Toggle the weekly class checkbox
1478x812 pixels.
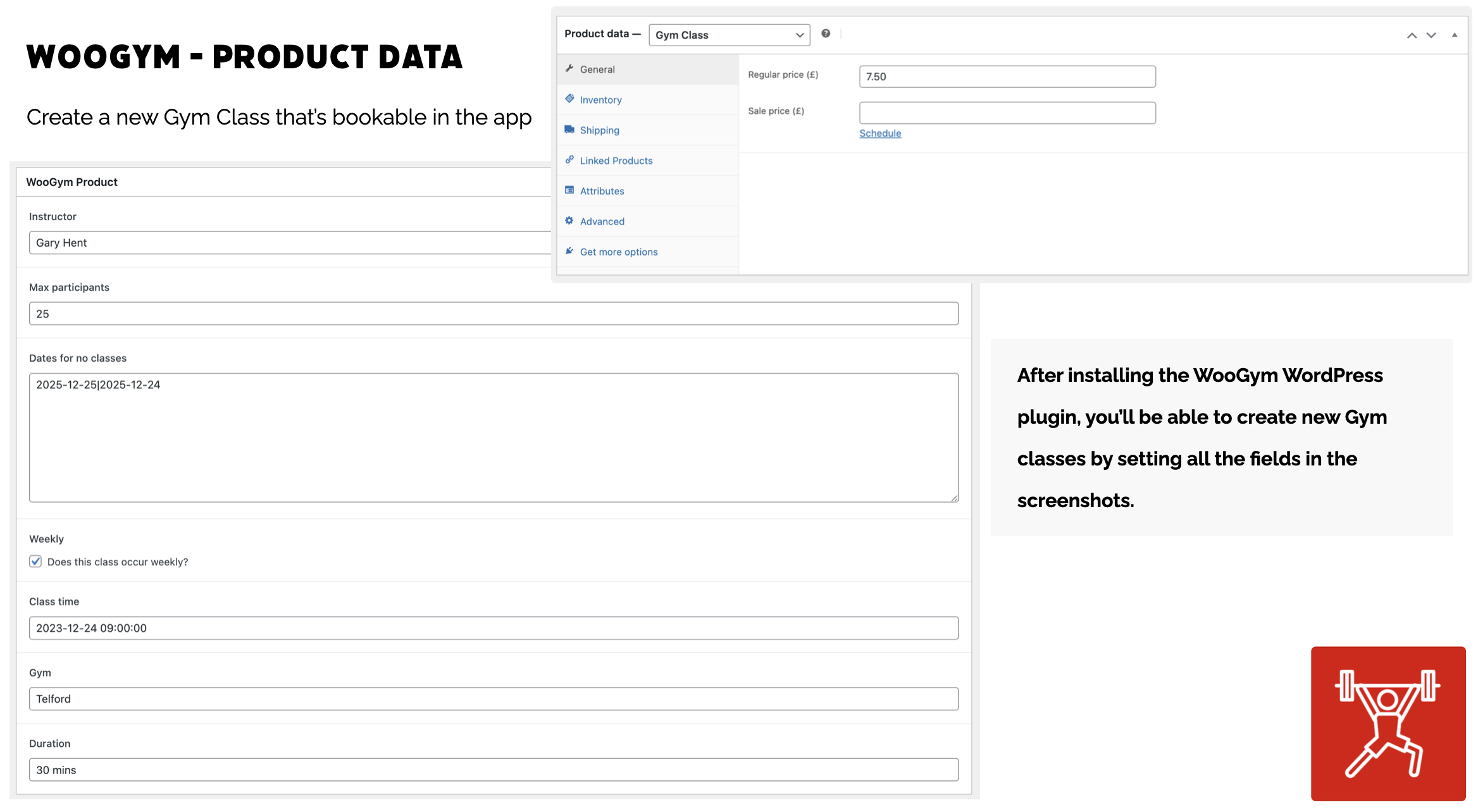[35, 562]
